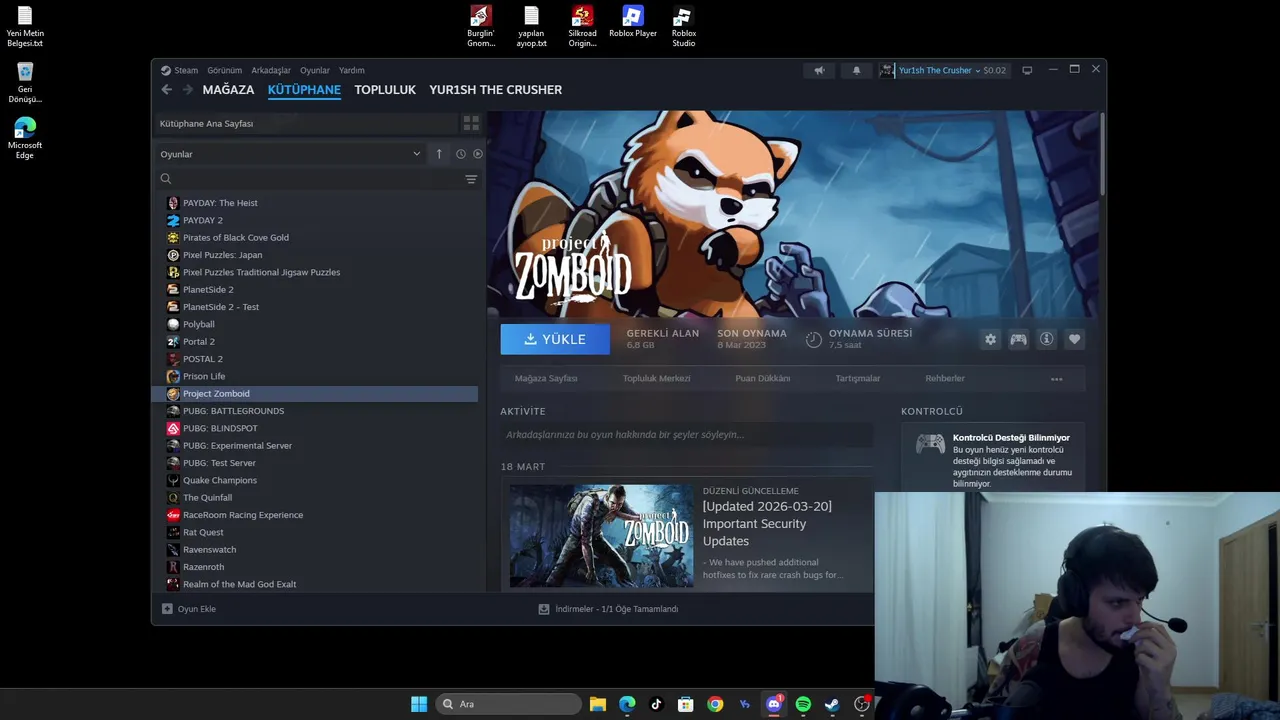Open the Görünüm menu
Viewport: 1280px width, 720px height.
click(224, 71)
